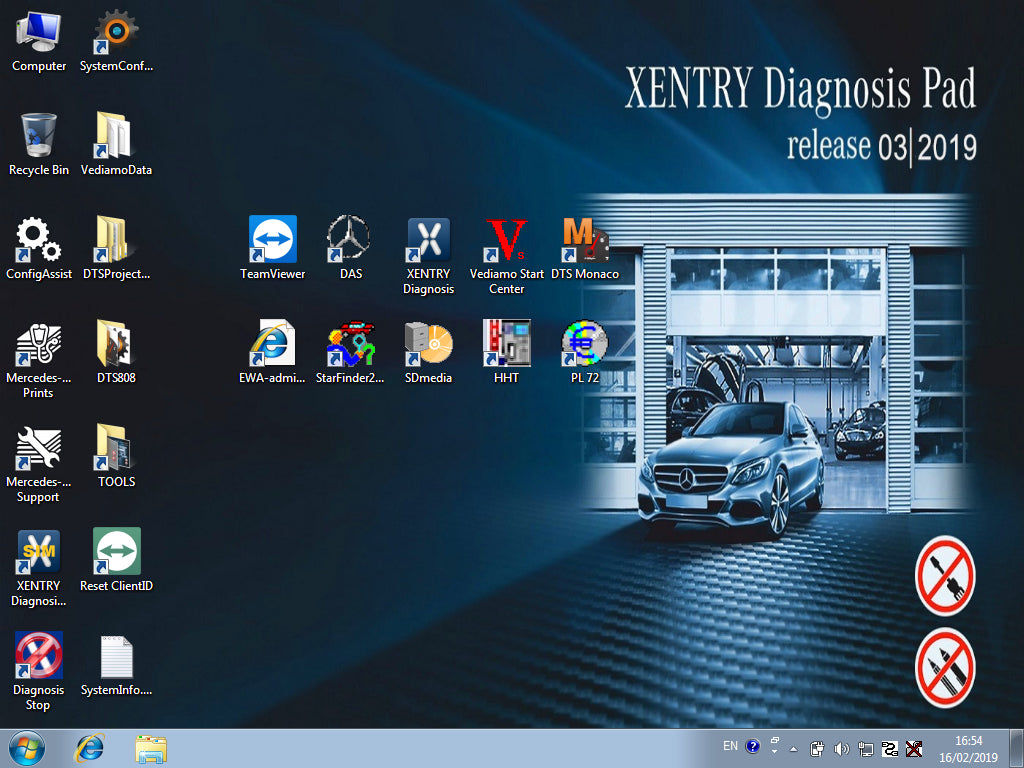Open the DAS diagnostic application

pos(350,240)
